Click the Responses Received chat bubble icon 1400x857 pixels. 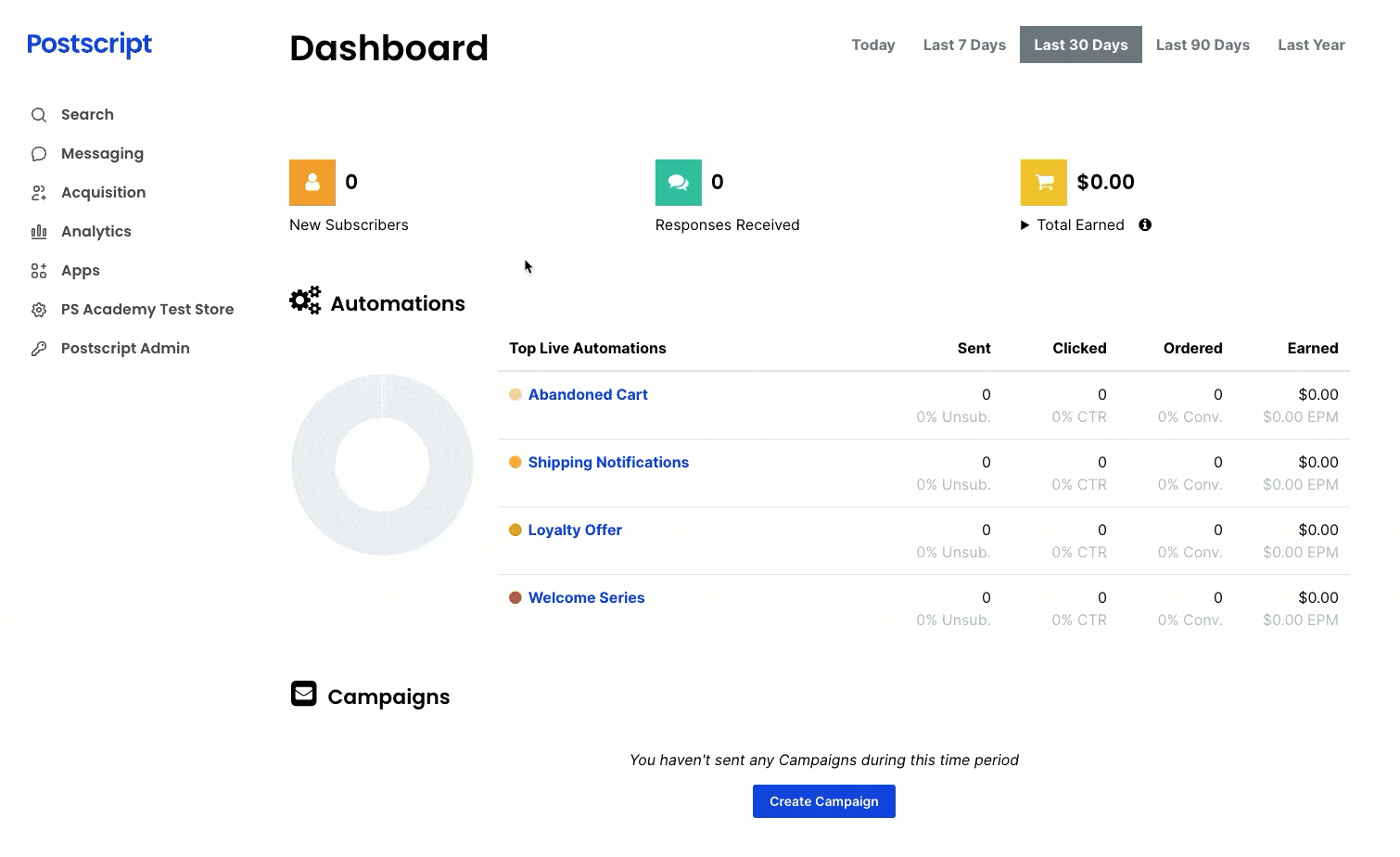pos(678,182)
